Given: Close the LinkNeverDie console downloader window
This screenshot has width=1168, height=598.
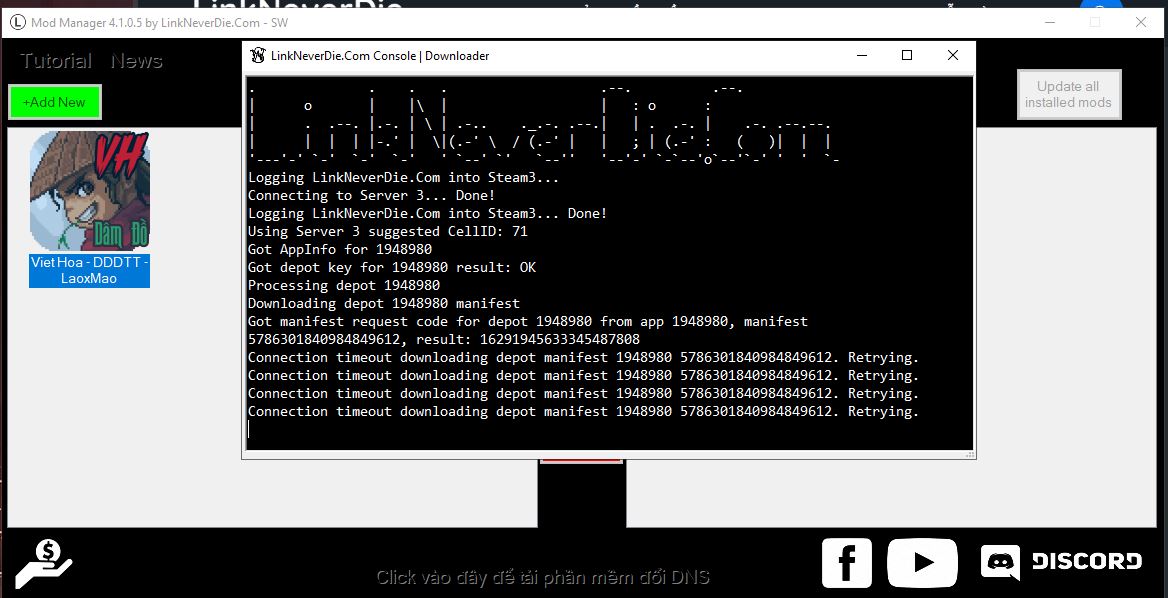Looking at the screenshot, I should click(x=952, y=56).
